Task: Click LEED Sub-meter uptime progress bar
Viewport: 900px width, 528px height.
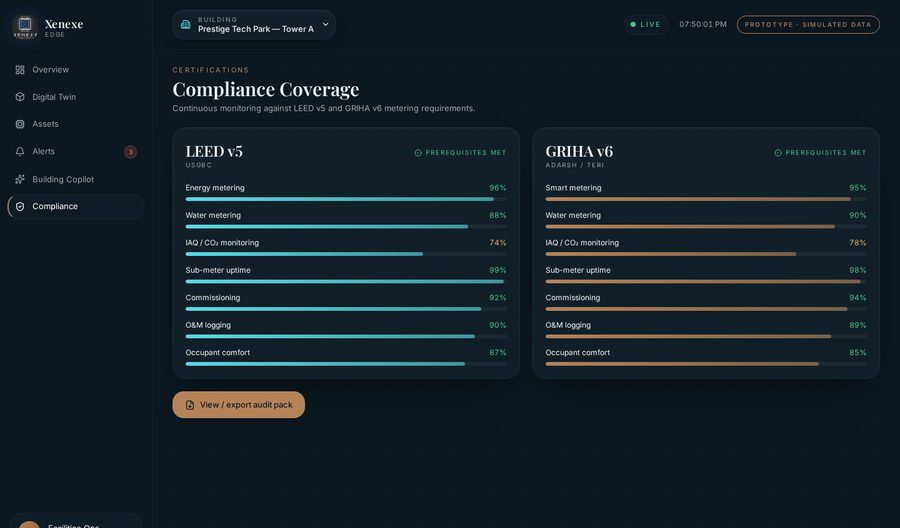Action: tap(346, 281)
